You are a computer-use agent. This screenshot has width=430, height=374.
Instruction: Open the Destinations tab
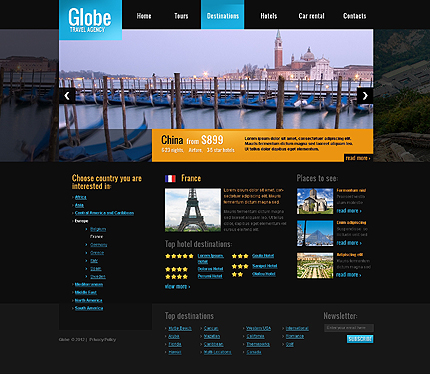pos(223,15)
